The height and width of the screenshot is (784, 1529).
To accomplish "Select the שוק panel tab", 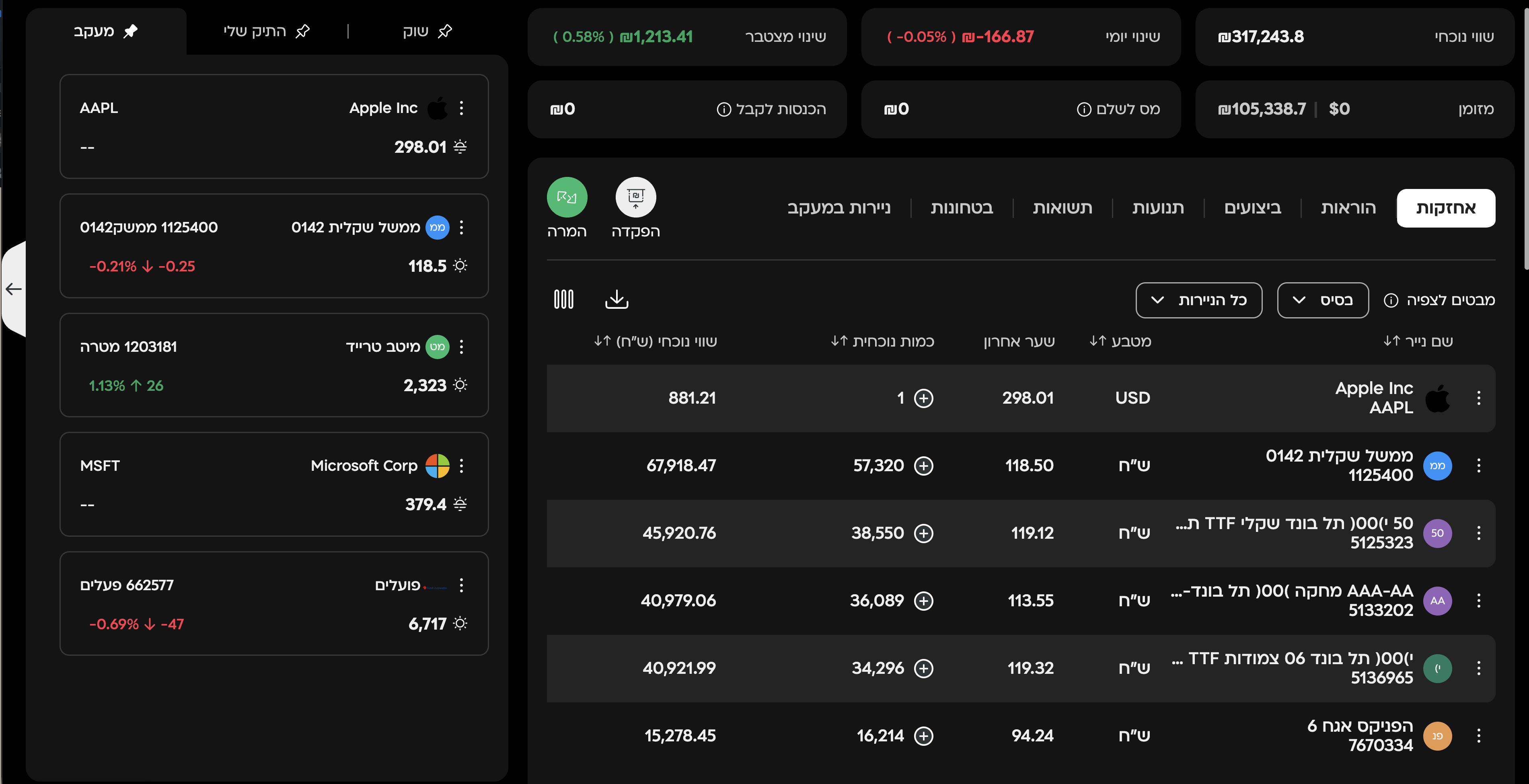I will (427, 31).
